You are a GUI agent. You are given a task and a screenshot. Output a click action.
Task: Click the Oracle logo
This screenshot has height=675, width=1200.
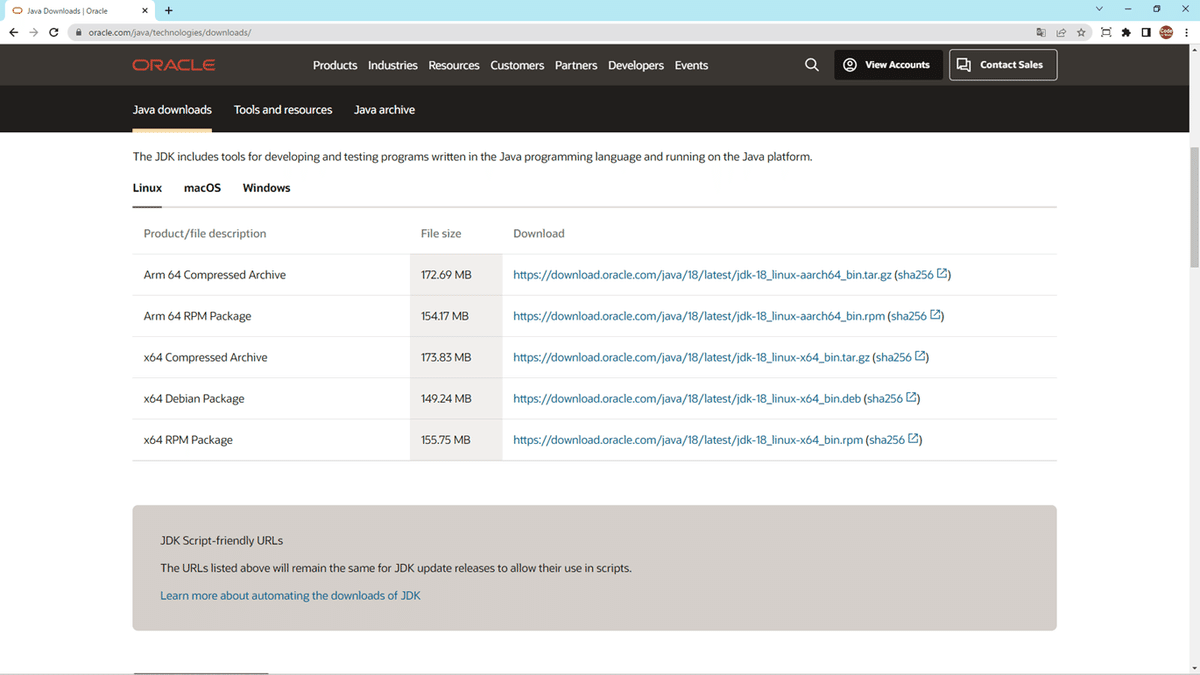pos(174,65)
